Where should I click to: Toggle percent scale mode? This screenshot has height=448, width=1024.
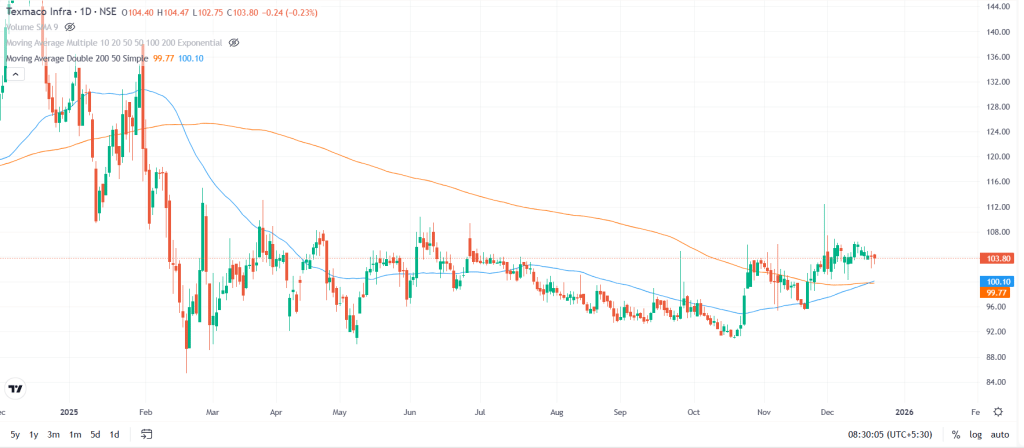tap(956, 434)
